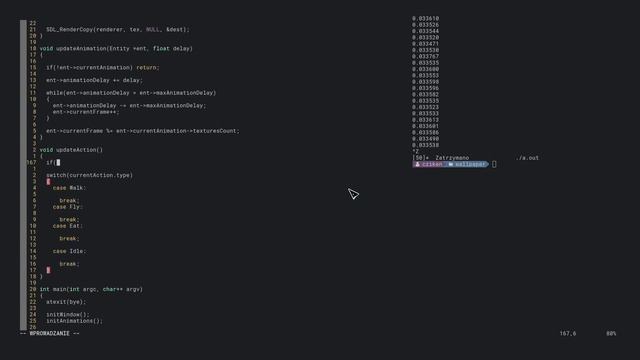
Task: Click the 'while(ent->animationDelay' loop line
Action: point(131,93)
